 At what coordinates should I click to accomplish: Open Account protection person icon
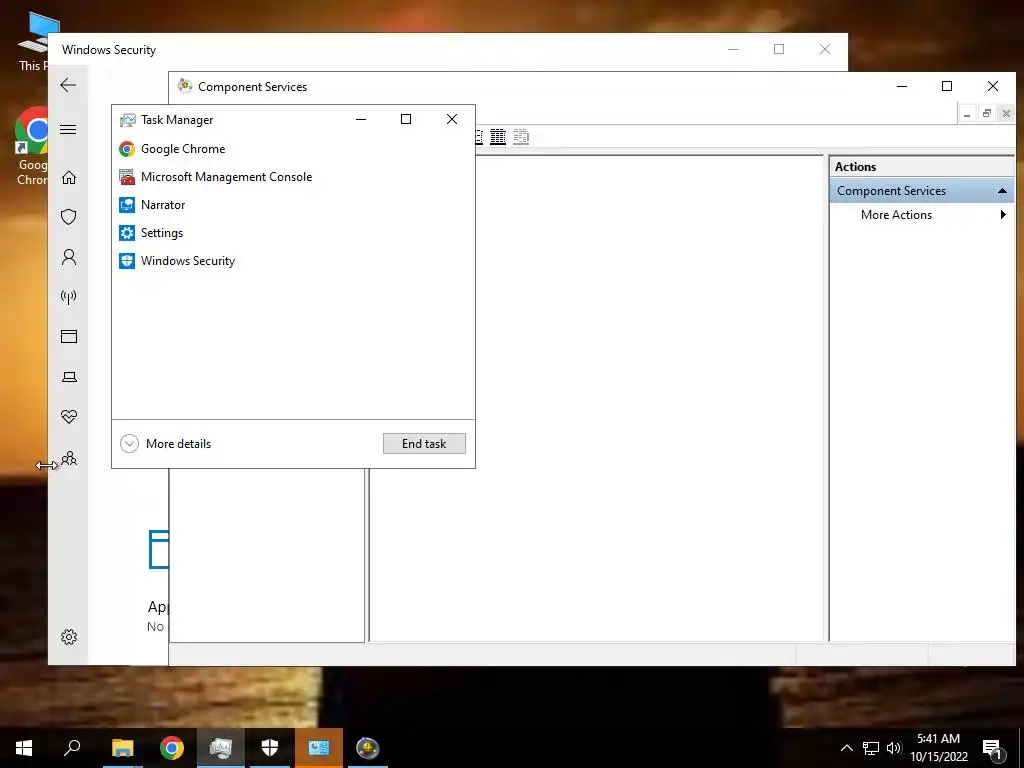click(69, 257)
